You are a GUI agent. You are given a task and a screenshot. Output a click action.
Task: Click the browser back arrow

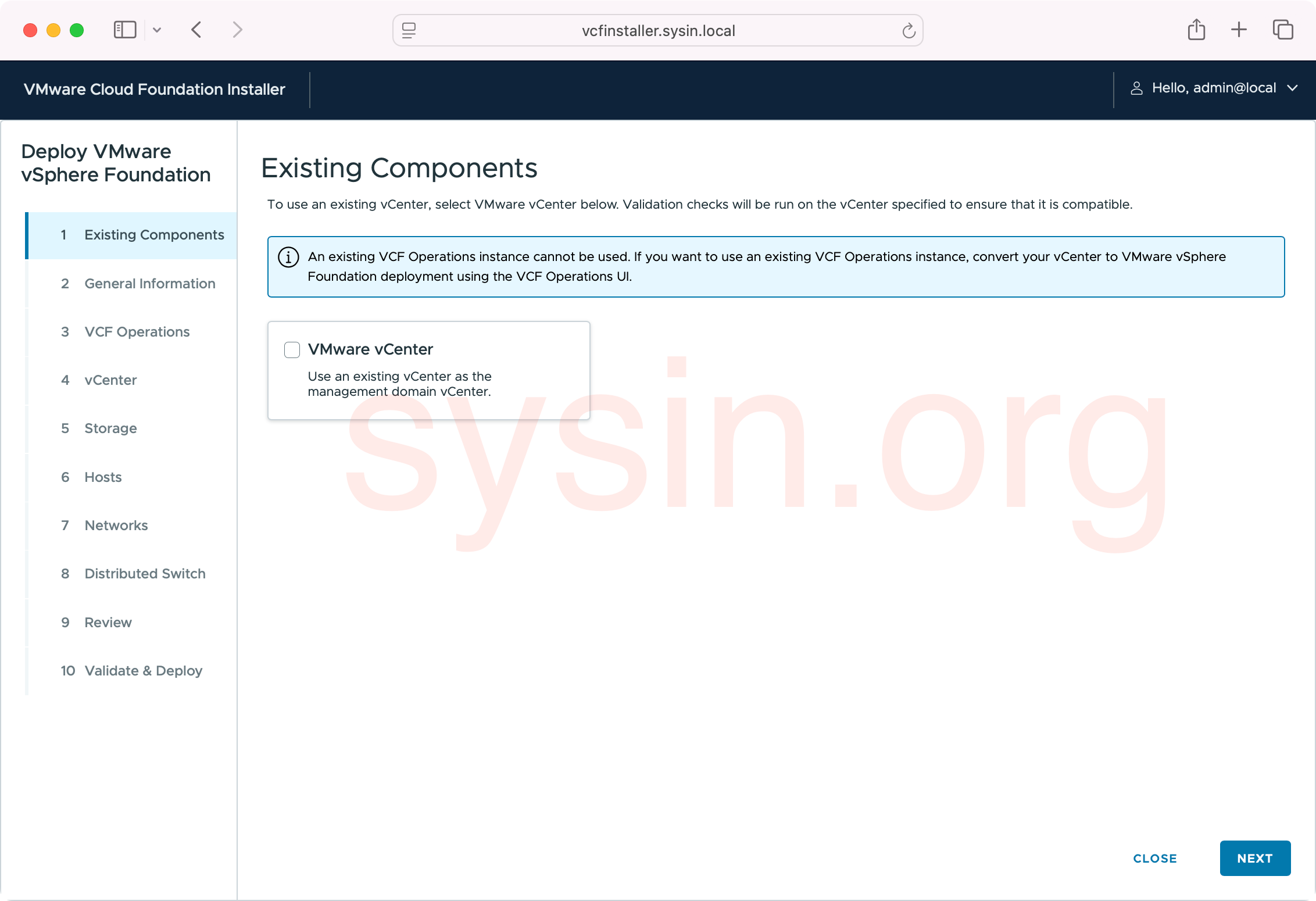tap(196, 30)
